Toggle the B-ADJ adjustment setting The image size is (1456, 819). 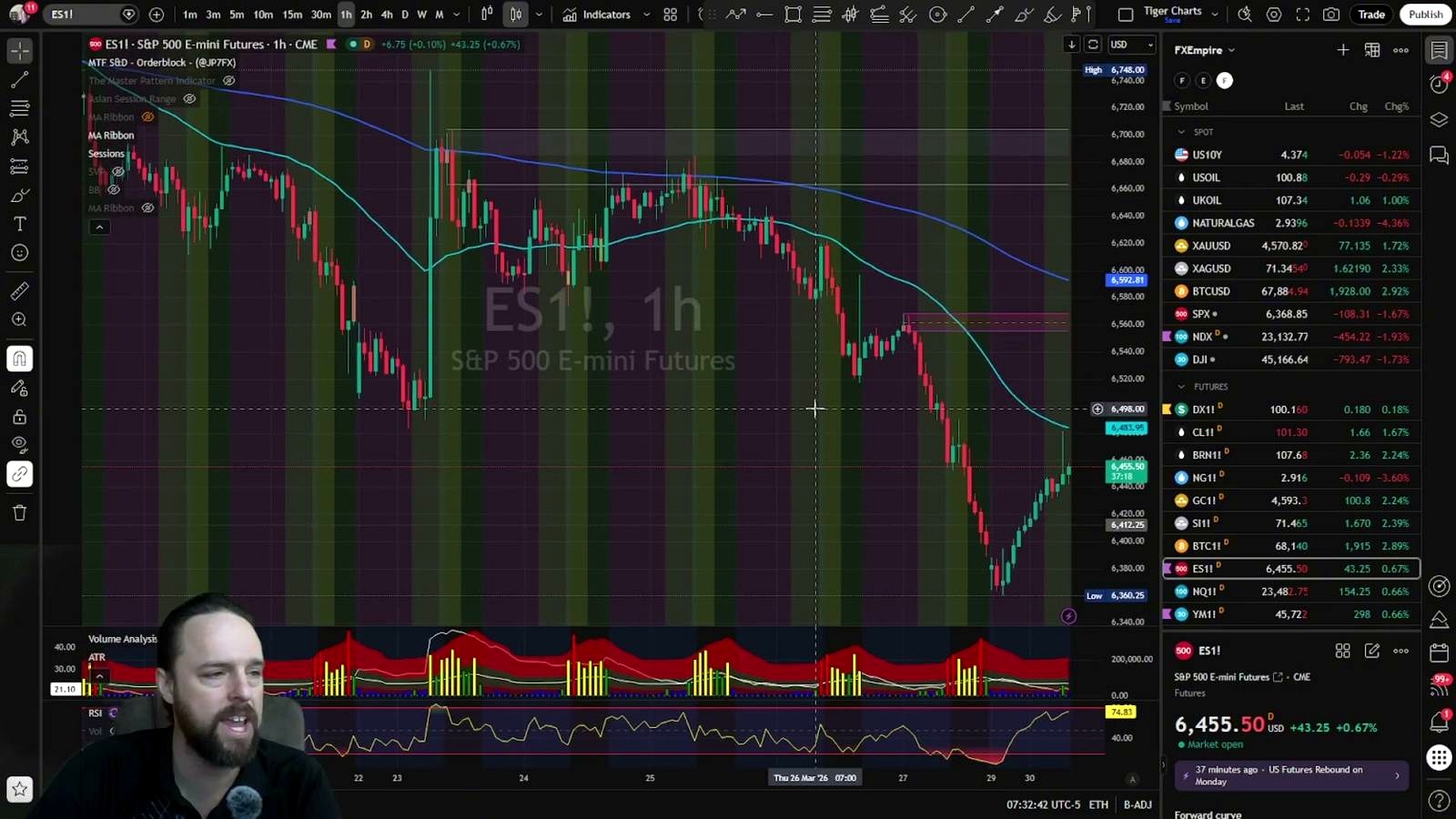[1137, 804]
